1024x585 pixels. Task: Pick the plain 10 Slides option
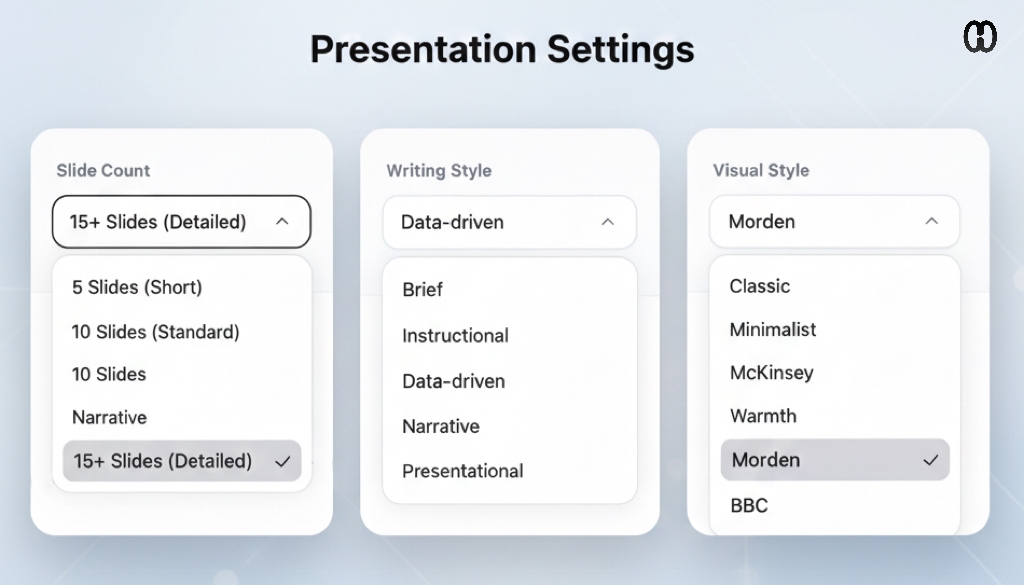[x=109, y=374]
